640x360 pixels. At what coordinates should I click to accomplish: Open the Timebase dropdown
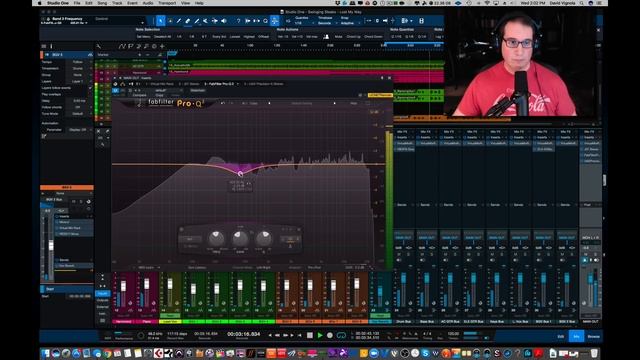click(x=327, y=23)
